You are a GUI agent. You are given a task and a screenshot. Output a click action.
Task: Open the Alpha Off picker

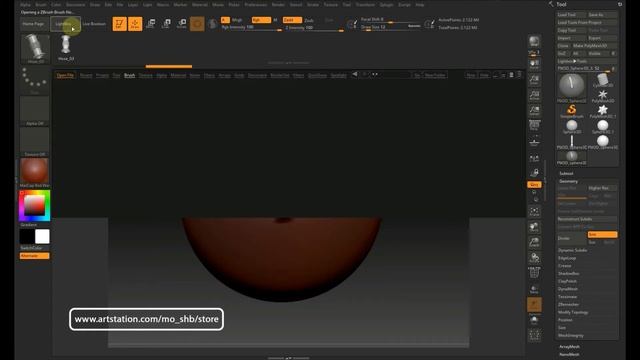point(34,111)
